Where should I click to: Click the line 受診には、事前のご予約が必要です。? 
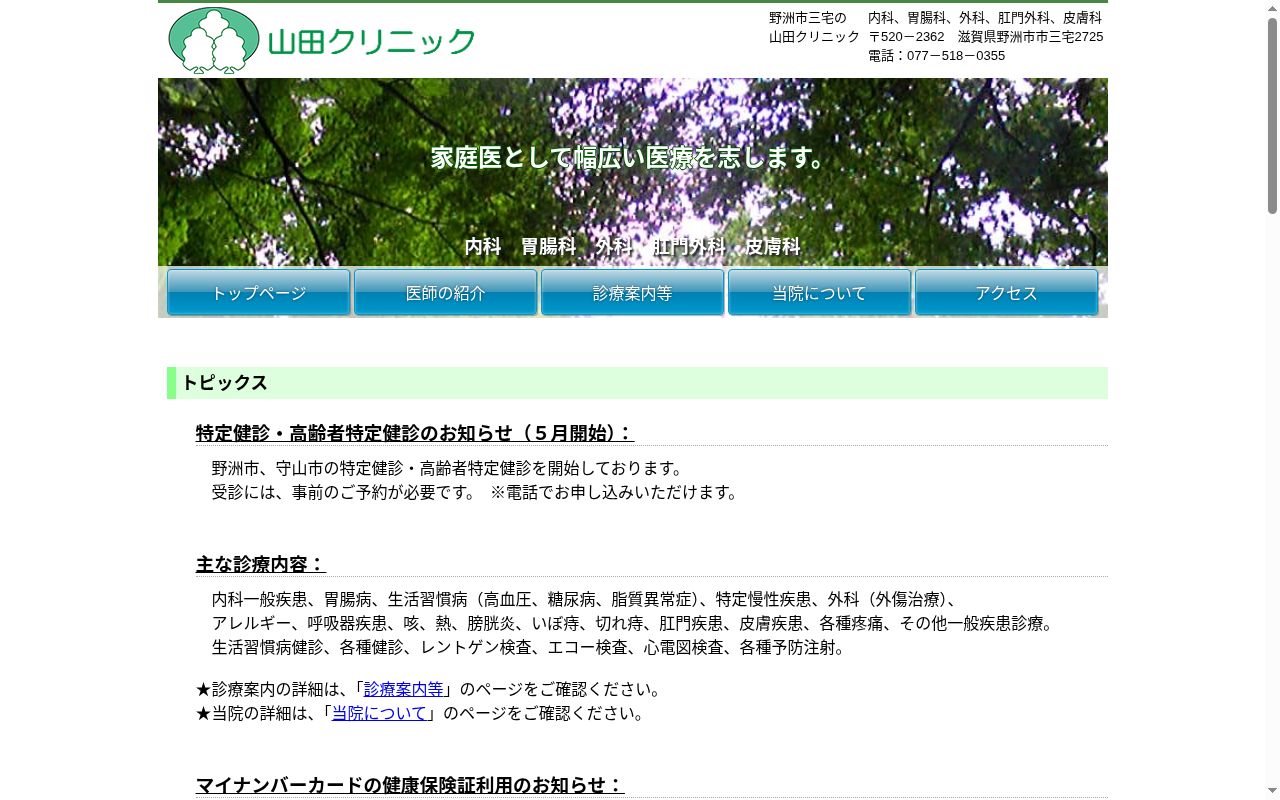pos(476,492)
